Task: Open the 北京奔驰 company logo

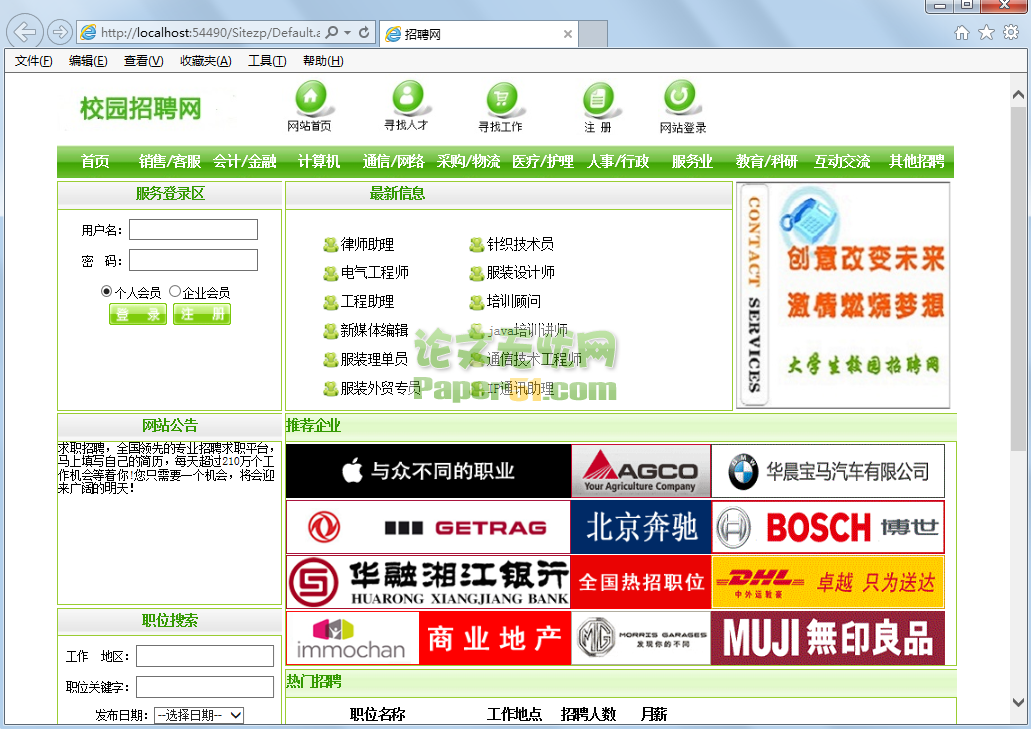Action: (641, 527)
